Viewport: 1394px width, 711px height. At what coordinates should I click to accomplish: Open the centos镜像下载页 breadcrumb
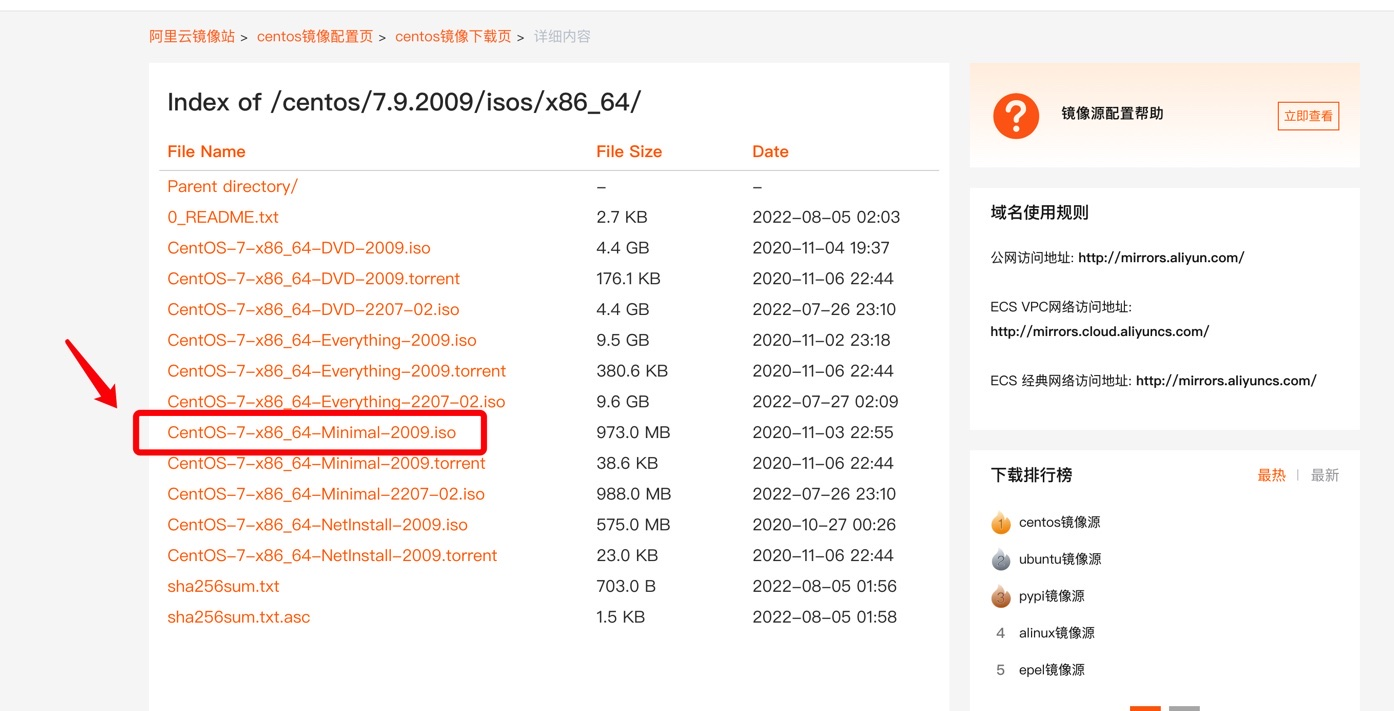point(452,35)
